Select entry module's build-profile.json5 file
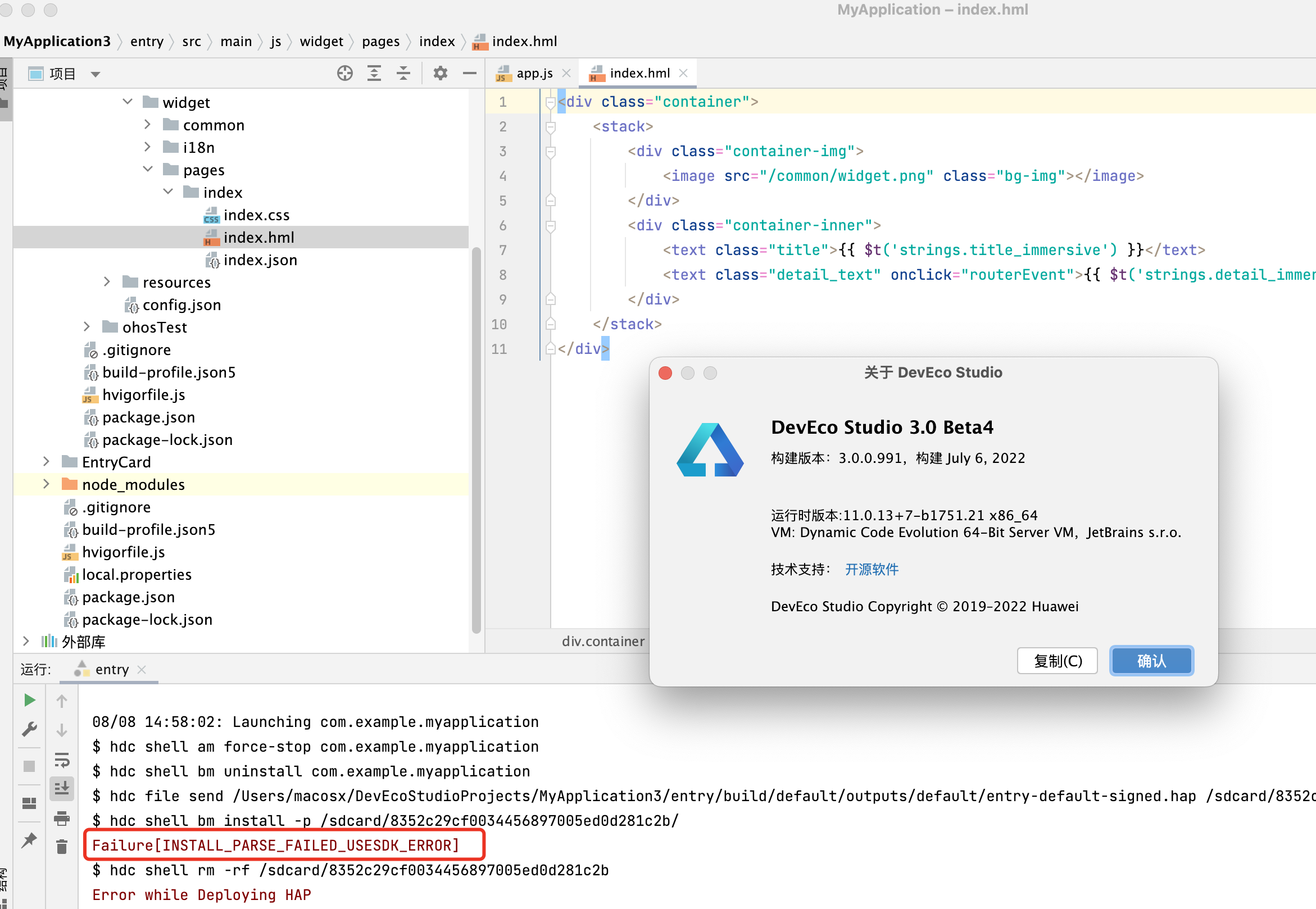 (x=160, y=372)
